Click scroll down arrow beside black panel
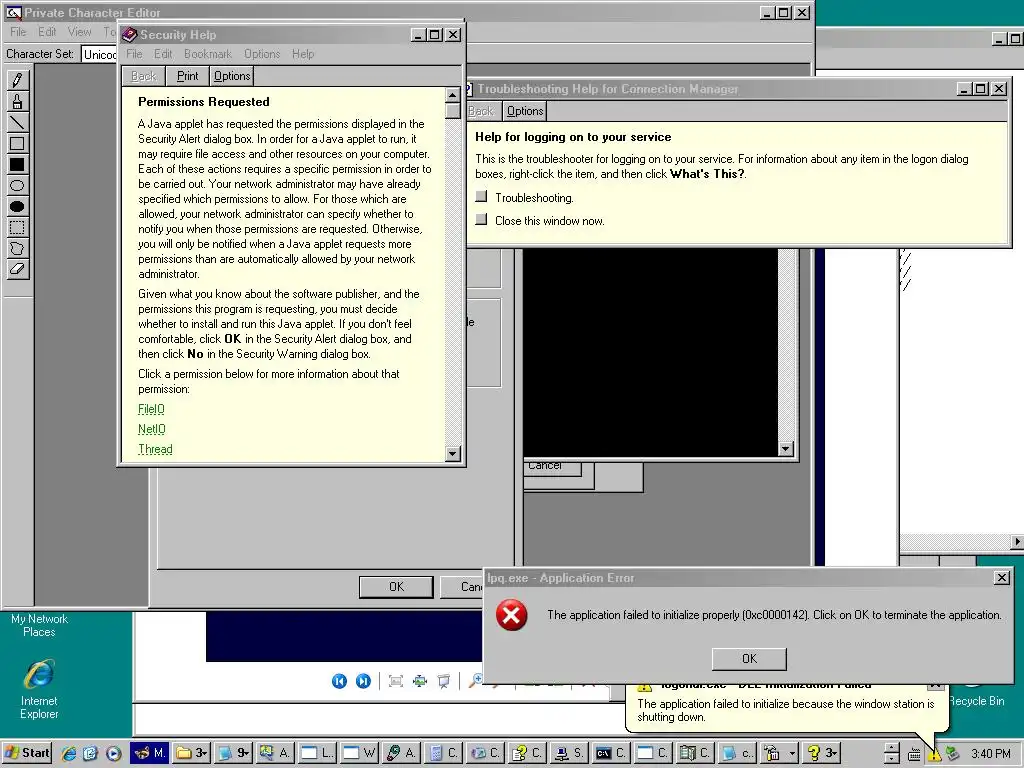Image resolution: width=1024 pixels, height=768 pixels. (x=786, y=449)
